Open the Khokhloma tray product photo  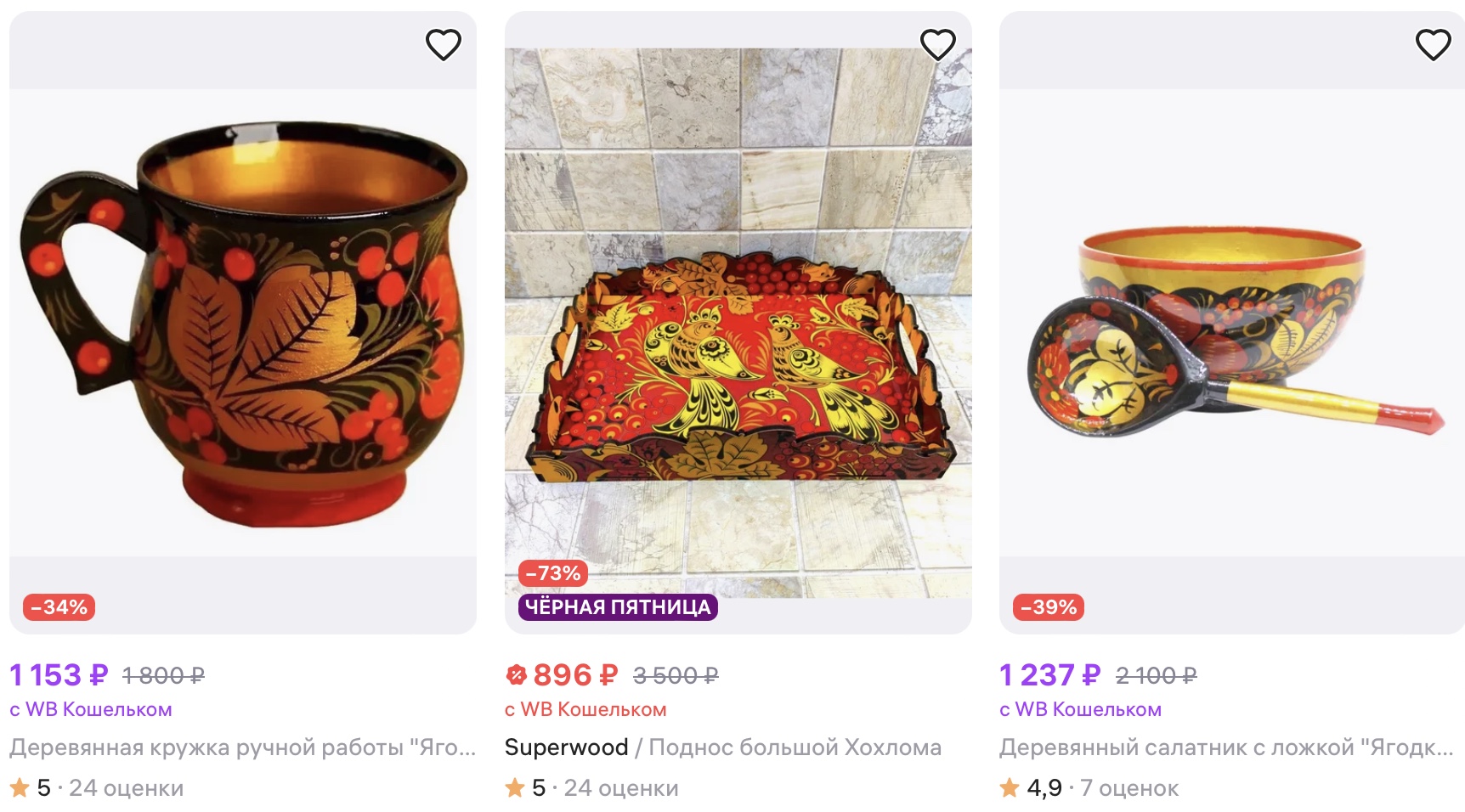(738, 323)
